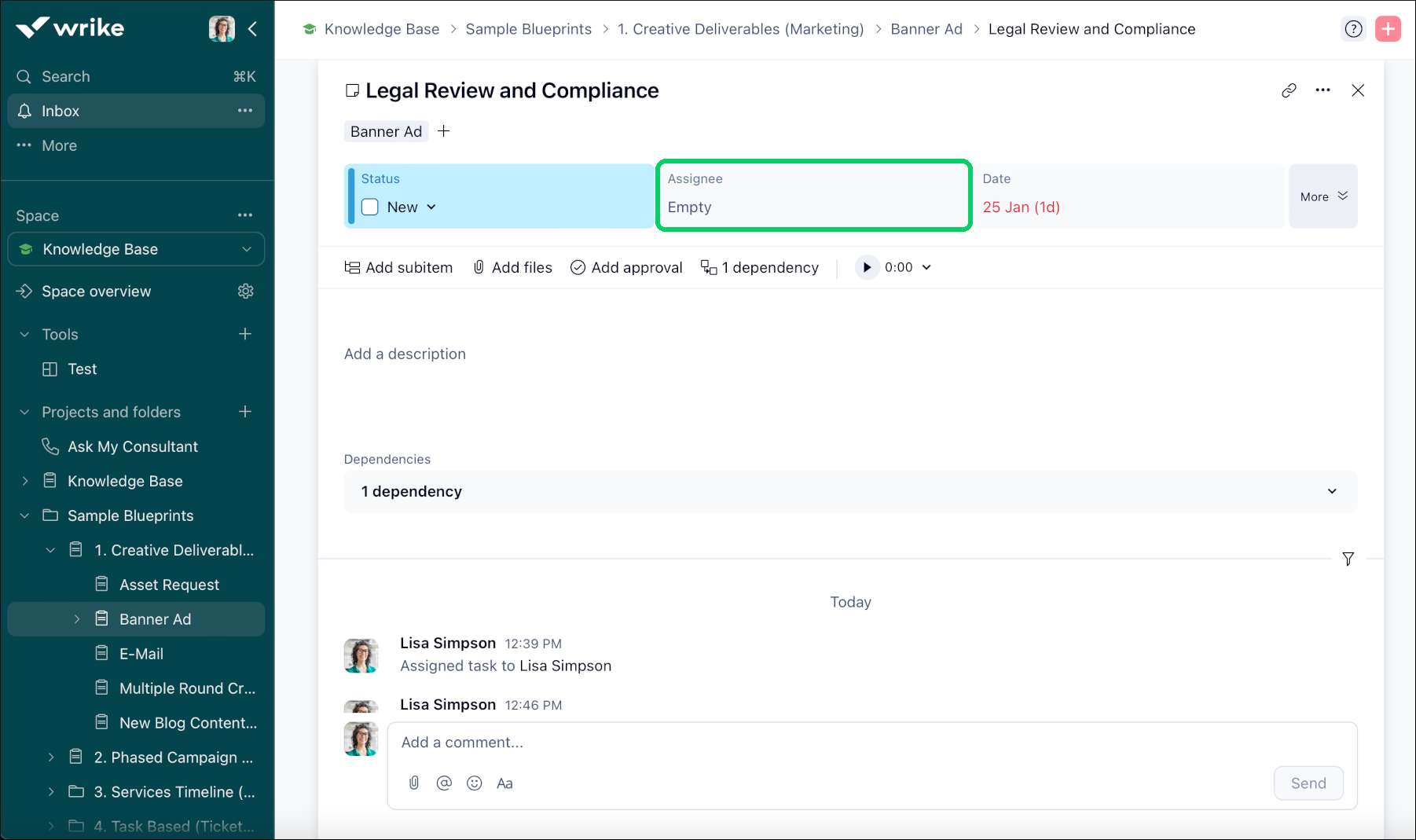Collapse the sidebar with the left chevron
Image resolution: width=1416 pixels, height=840 pixels.
pyautogui.click(x=253, y=29)
